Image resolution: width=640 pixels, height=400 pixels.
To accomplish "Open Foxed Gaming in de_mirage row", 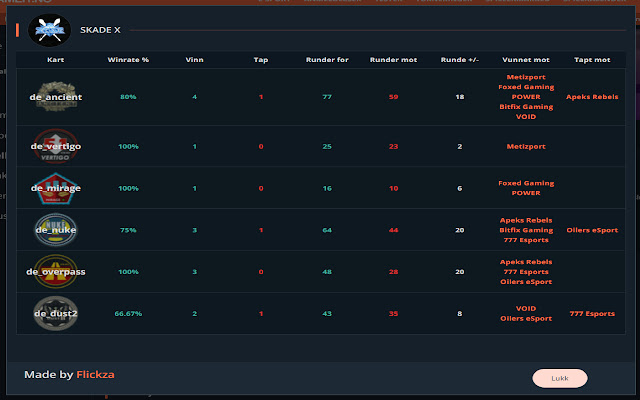I will [526, 183].
